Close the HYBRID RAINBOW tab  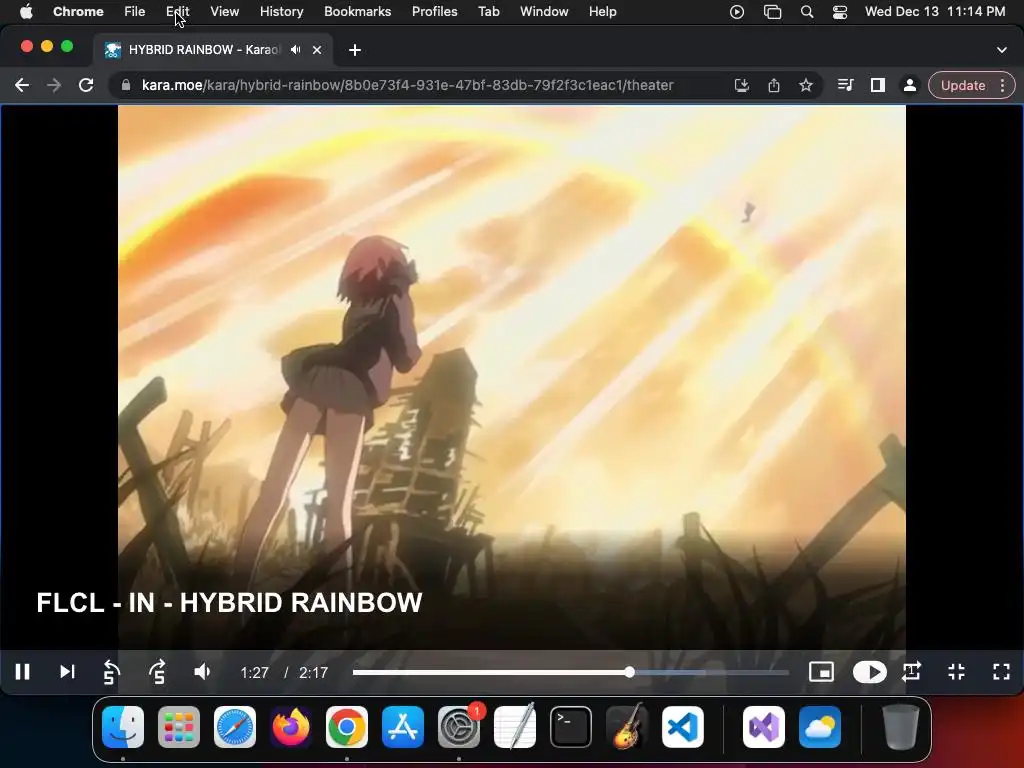pos(317,50)
